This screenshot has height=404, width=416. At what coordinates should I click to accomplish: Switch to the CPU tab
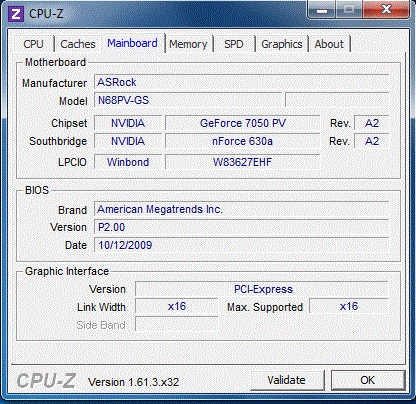pos(33,44)
